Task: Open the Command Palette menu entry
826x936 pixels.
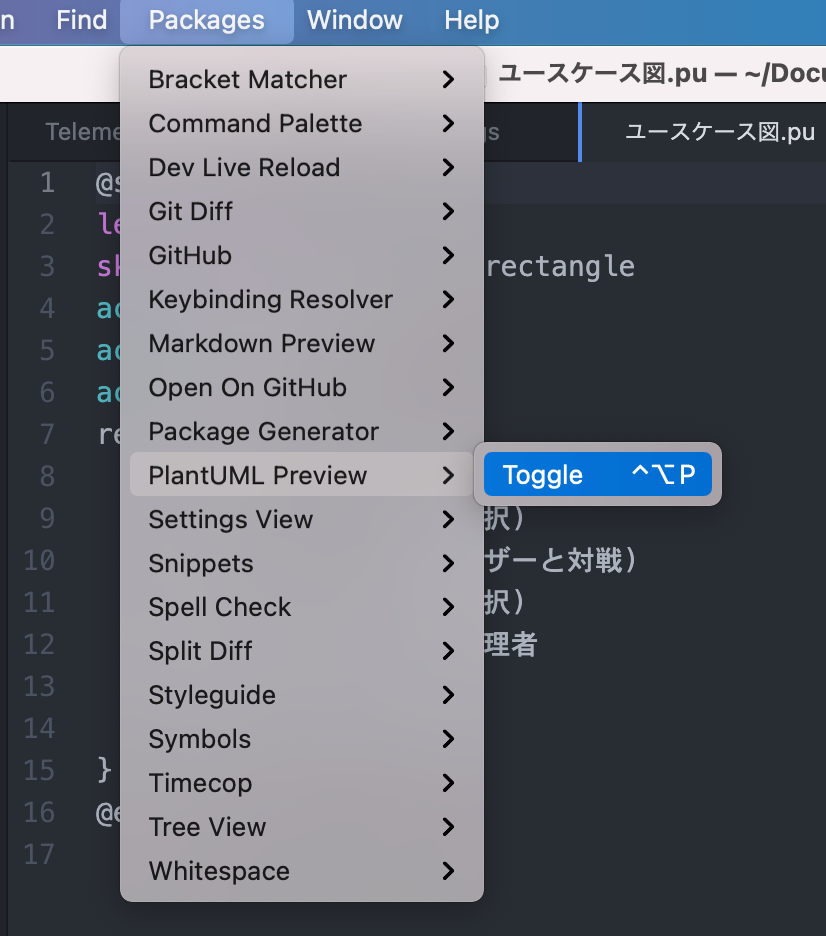Action: 254,123
